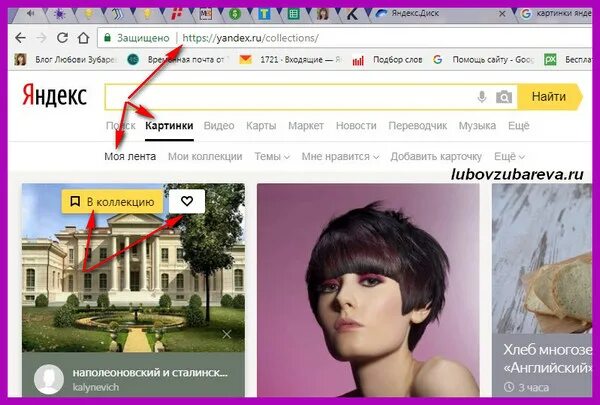Open the Временная почта bookmark

pos(178,60)
